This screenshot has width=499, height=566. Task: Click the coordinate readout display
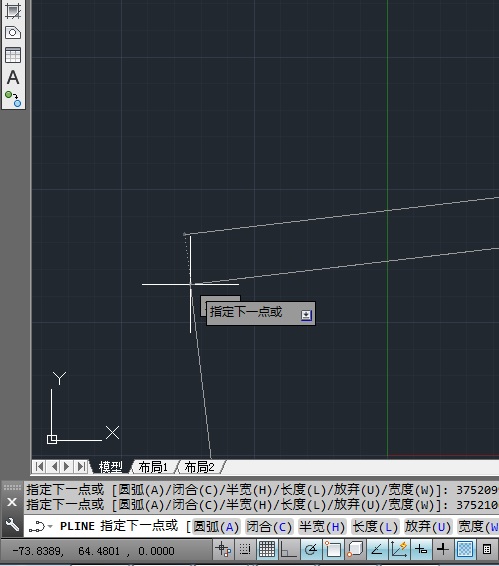pos(93,551)
